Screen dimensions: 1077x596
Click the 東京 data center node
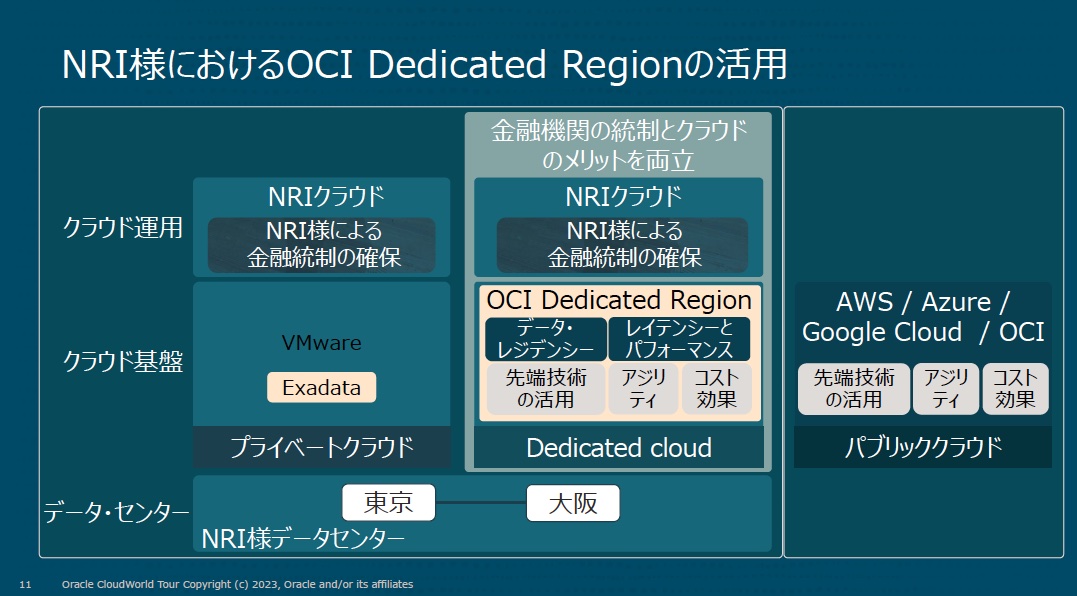pyautogui.click(x=388, y=502)
